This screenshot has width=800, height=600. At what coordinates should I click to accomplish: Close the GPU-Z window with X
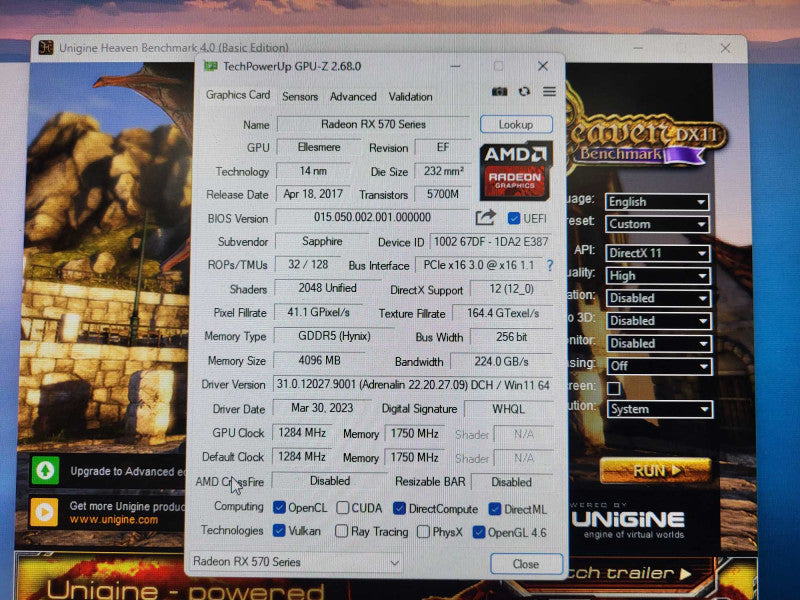543,66
